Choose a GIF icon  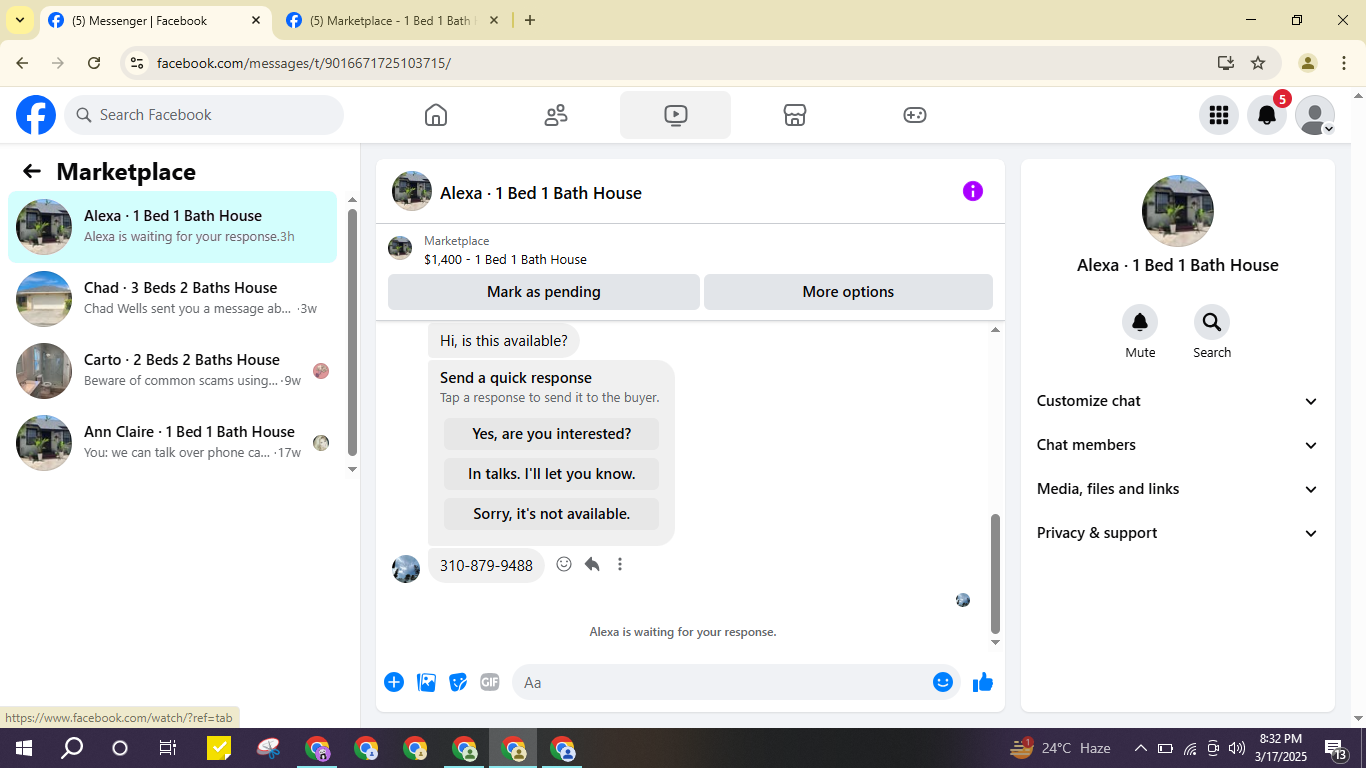490,682
